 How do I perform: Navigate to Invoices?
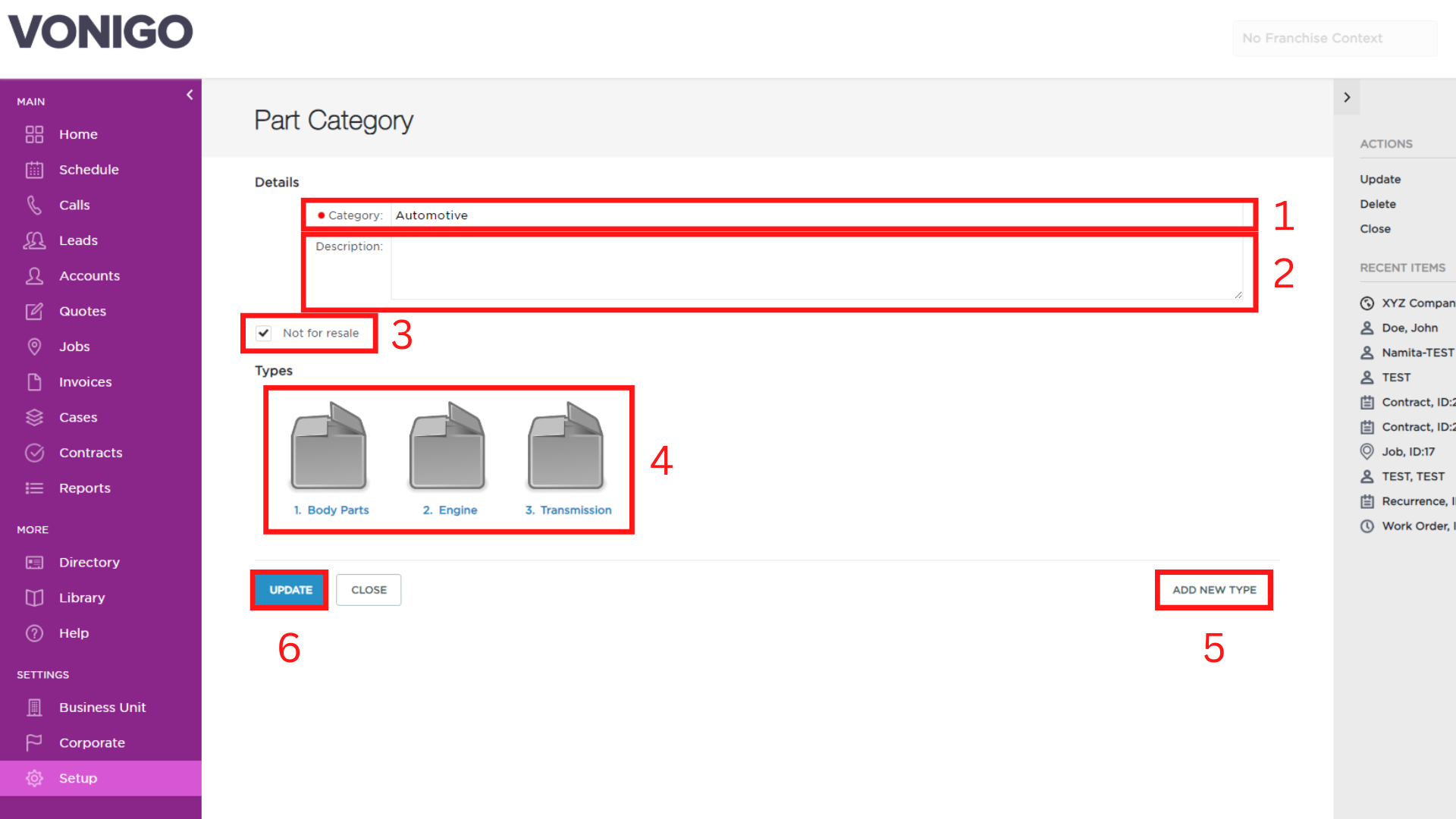(85, 382)
